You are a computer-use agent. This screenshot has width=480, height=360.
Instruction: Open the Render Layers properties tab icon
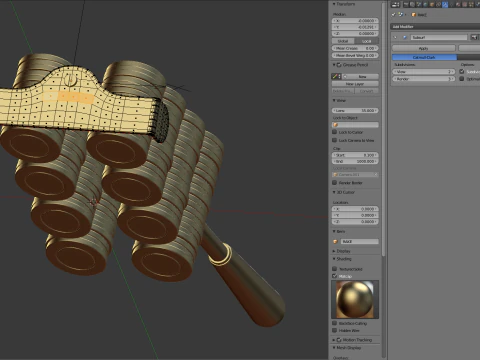pyautogui.click(x=412, y=5)
